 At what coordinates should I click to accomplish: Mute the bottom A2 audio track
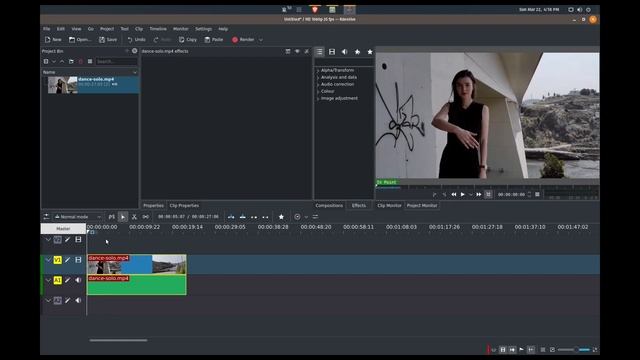[78, 301]
